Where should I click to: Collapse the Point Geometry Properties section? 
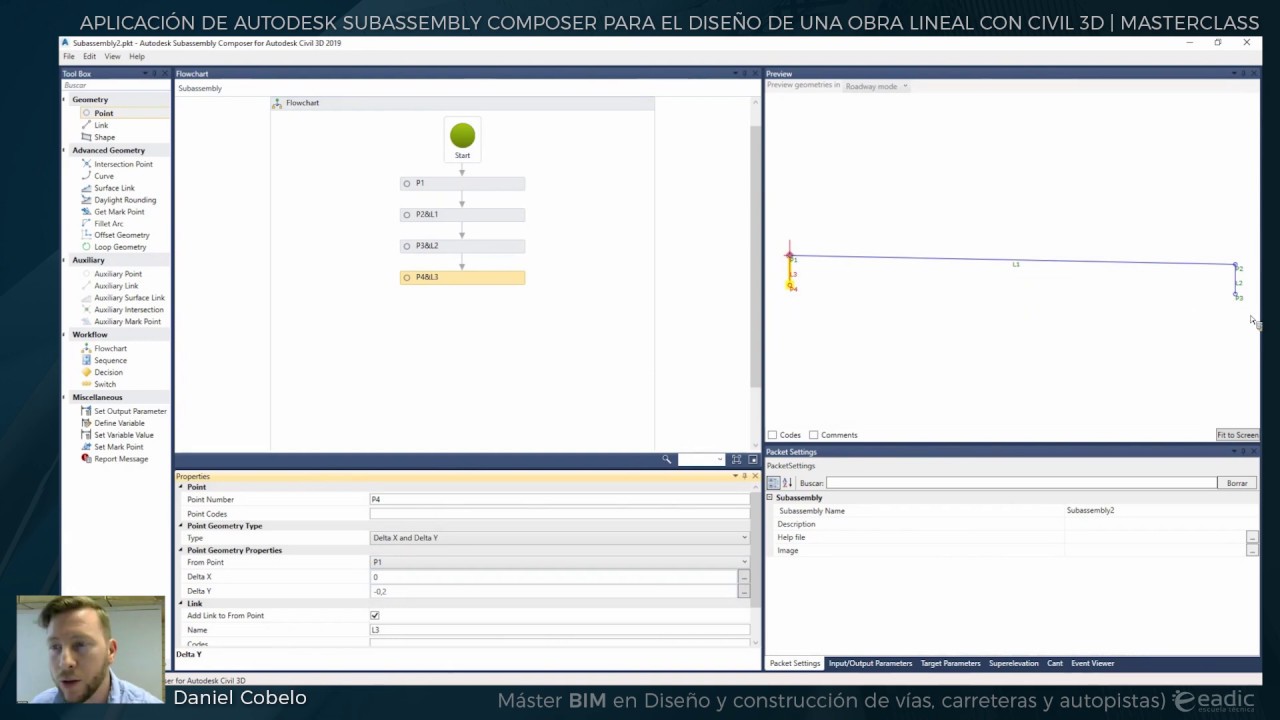point(181,550)
